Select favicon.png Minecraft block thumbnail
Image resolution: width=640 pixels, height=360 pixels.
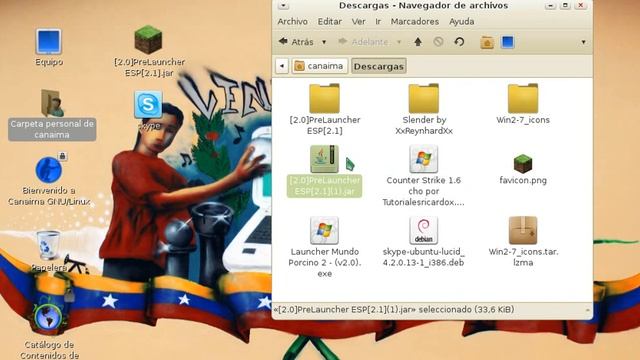point(523,164)
